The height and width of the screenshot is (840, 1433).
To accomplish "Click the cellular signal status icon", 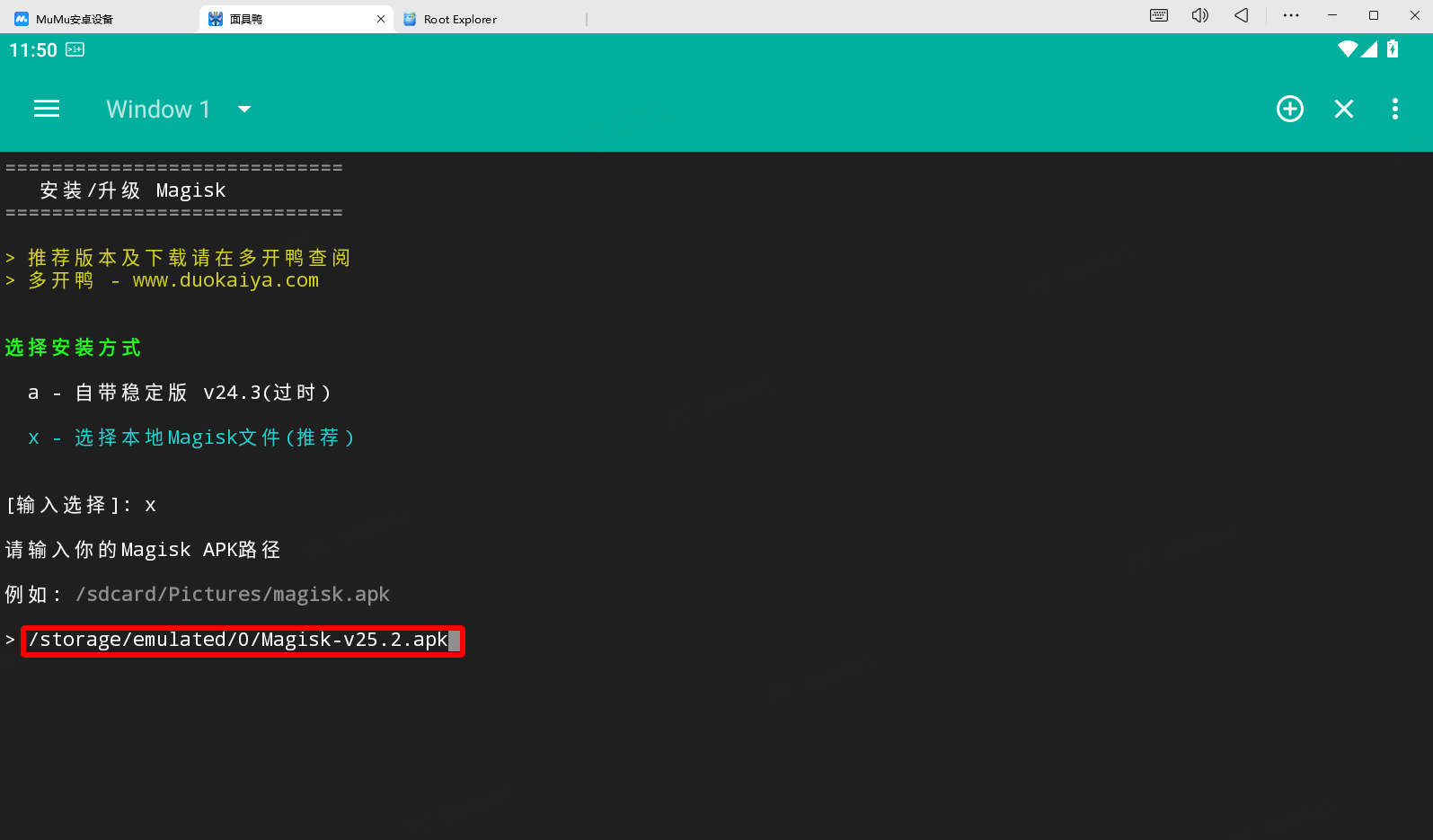I will tap(1369, 49).
